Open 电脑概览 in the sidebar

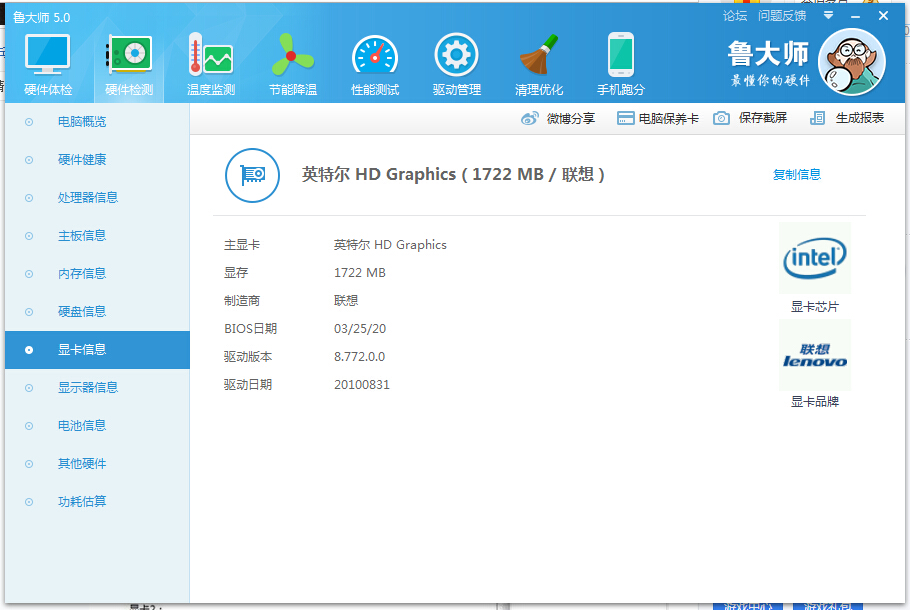coord(97,122)
